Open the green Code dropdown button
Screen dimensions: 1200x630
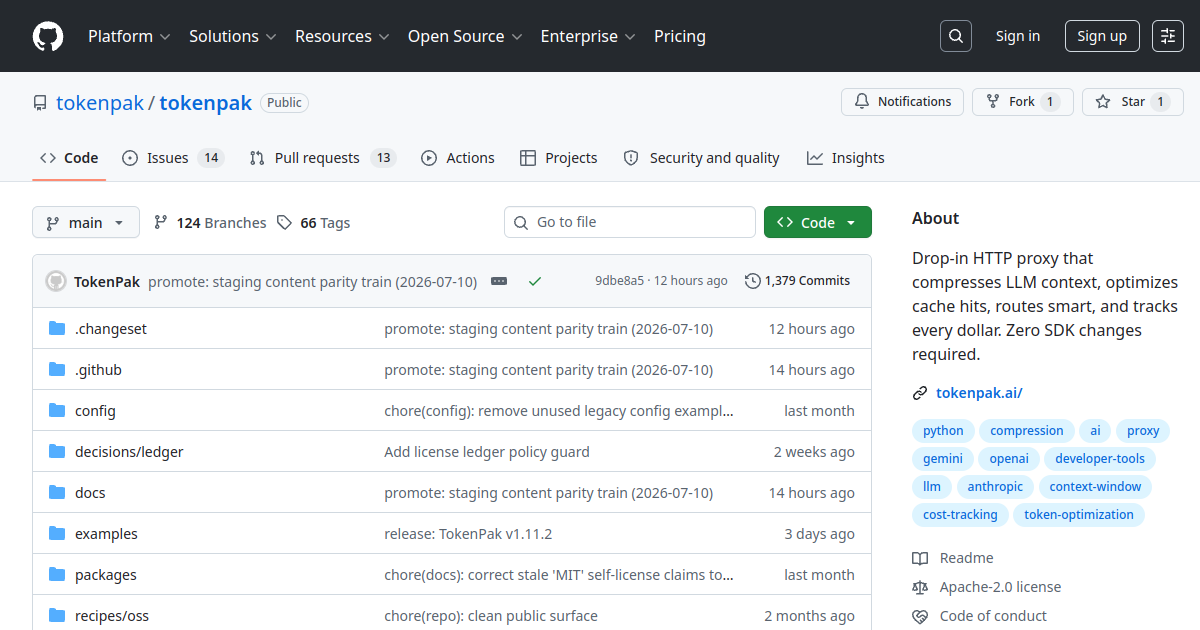pyautogui.click(x=818, y=222)
